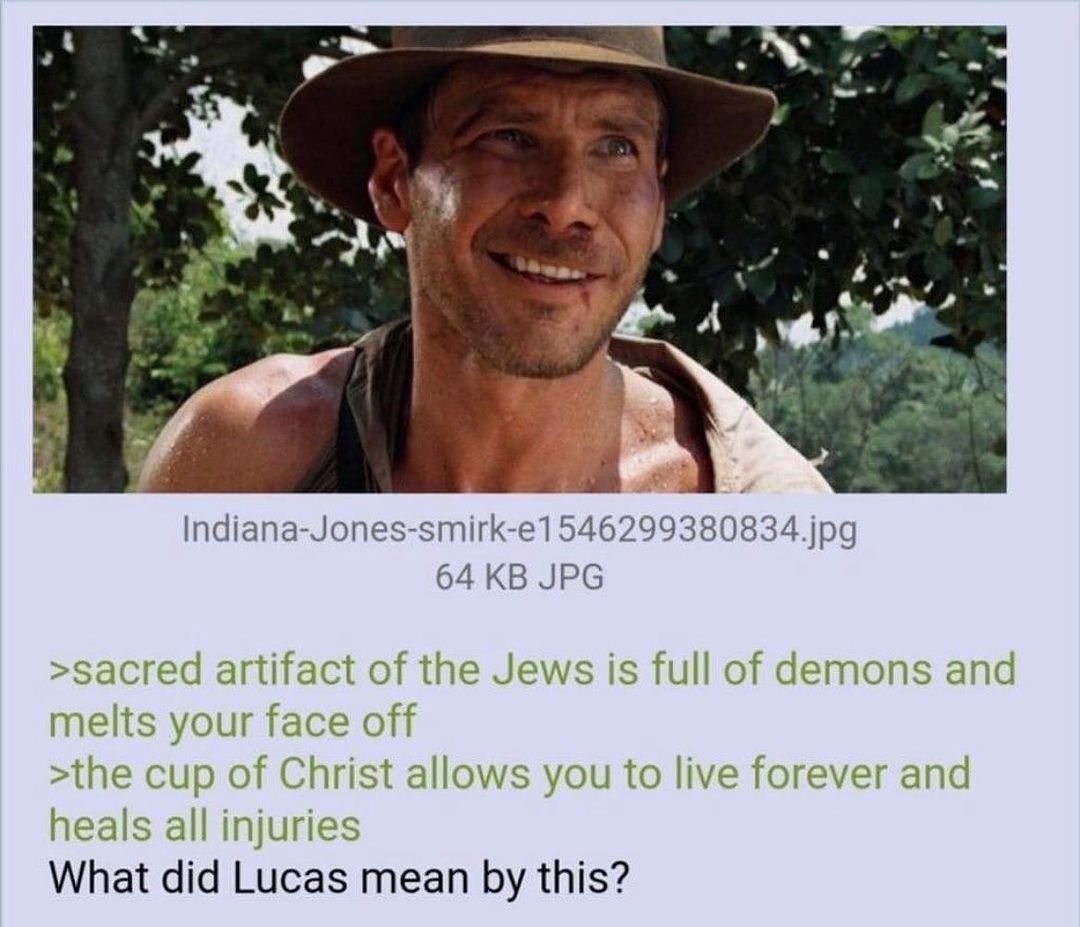
Task: Click the 'heals all injuries' greentext
Action: click(x=205, y=824)
